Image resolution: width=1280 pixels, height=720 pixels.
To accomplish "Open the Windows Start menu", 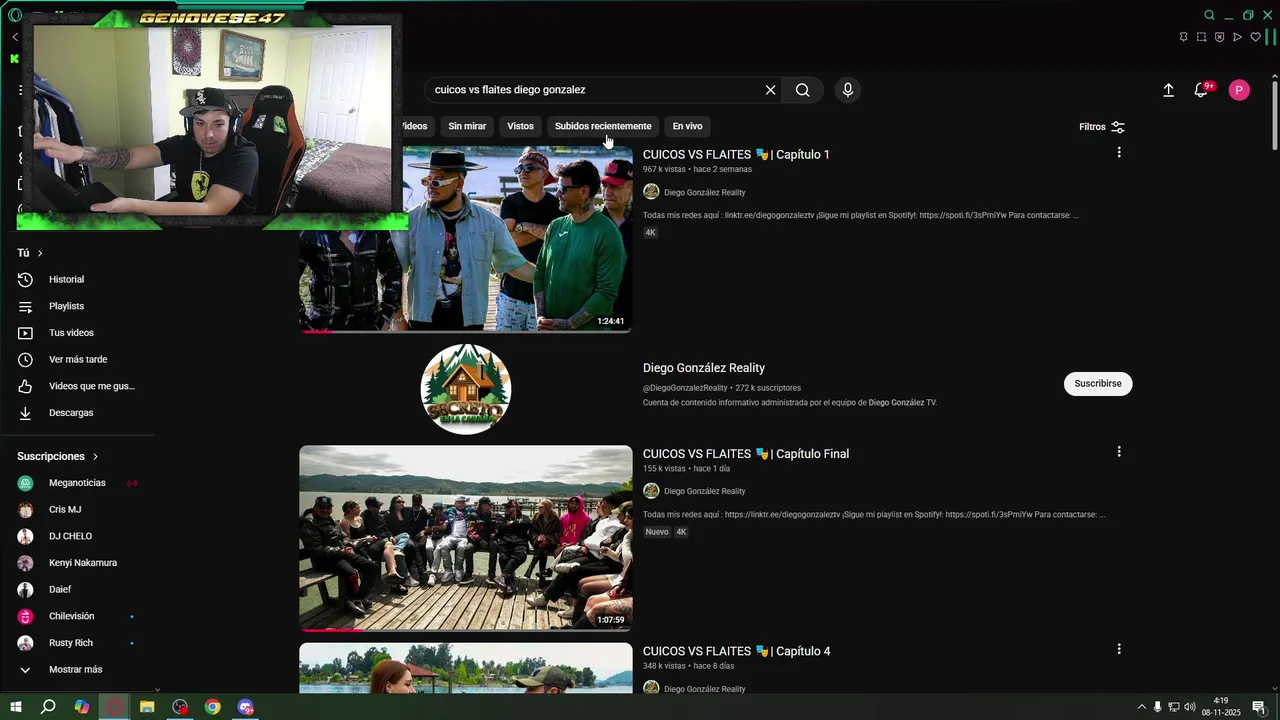I will click(x=15, y=707).
